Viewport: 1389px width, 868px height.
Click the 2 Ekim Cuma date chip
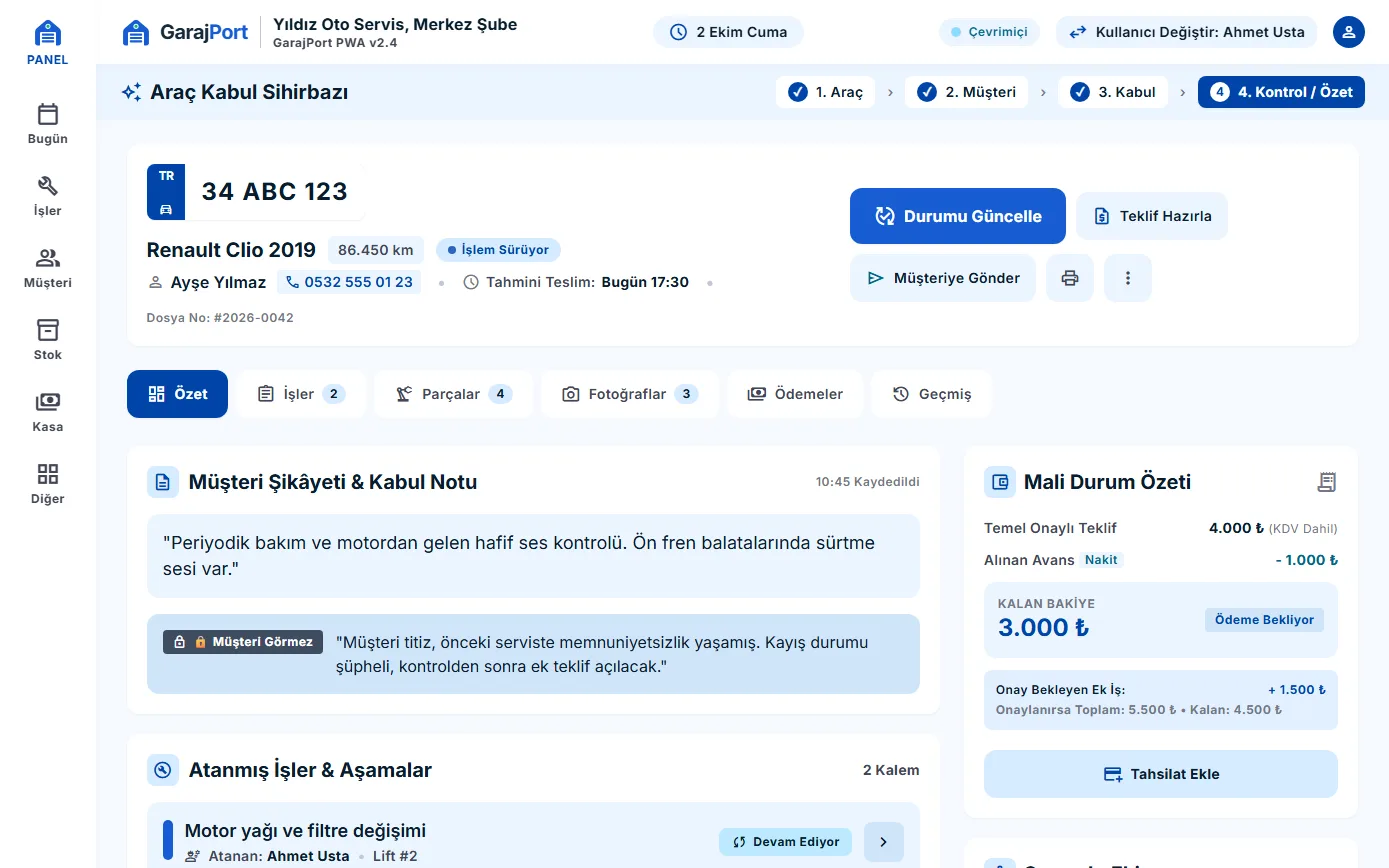click(x=728, y=32)
